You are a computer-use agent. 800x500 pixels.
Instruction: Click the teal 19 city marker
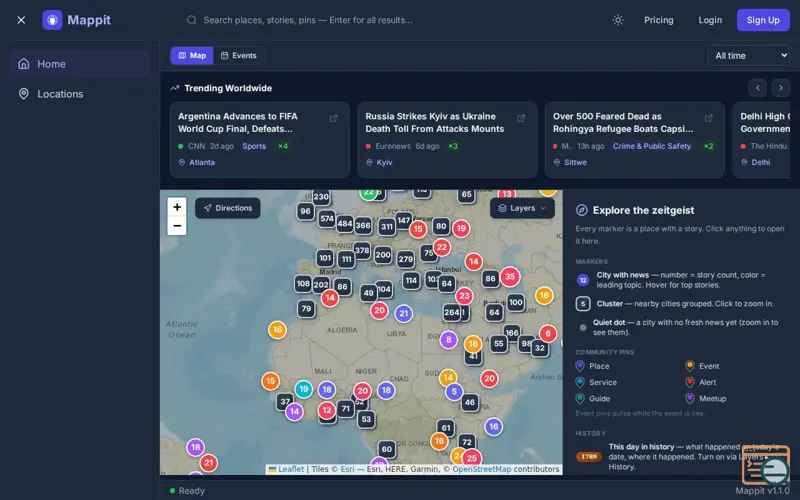tap(304, 389)
